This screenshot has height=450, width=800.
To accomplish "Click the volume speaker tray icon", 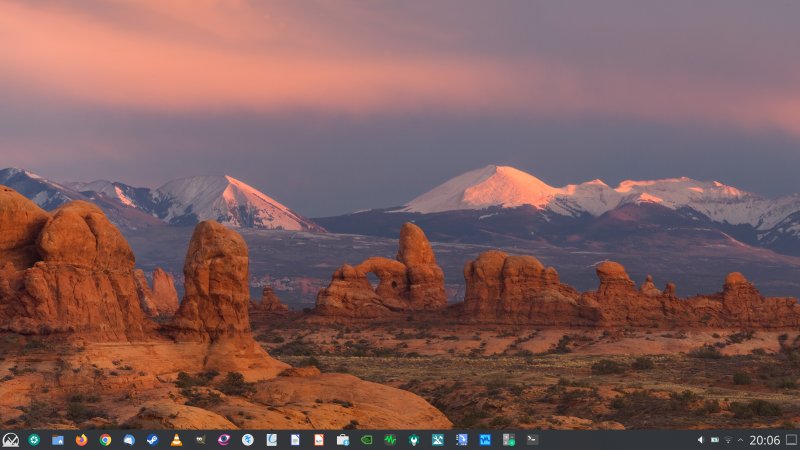I will click(700, 440).
